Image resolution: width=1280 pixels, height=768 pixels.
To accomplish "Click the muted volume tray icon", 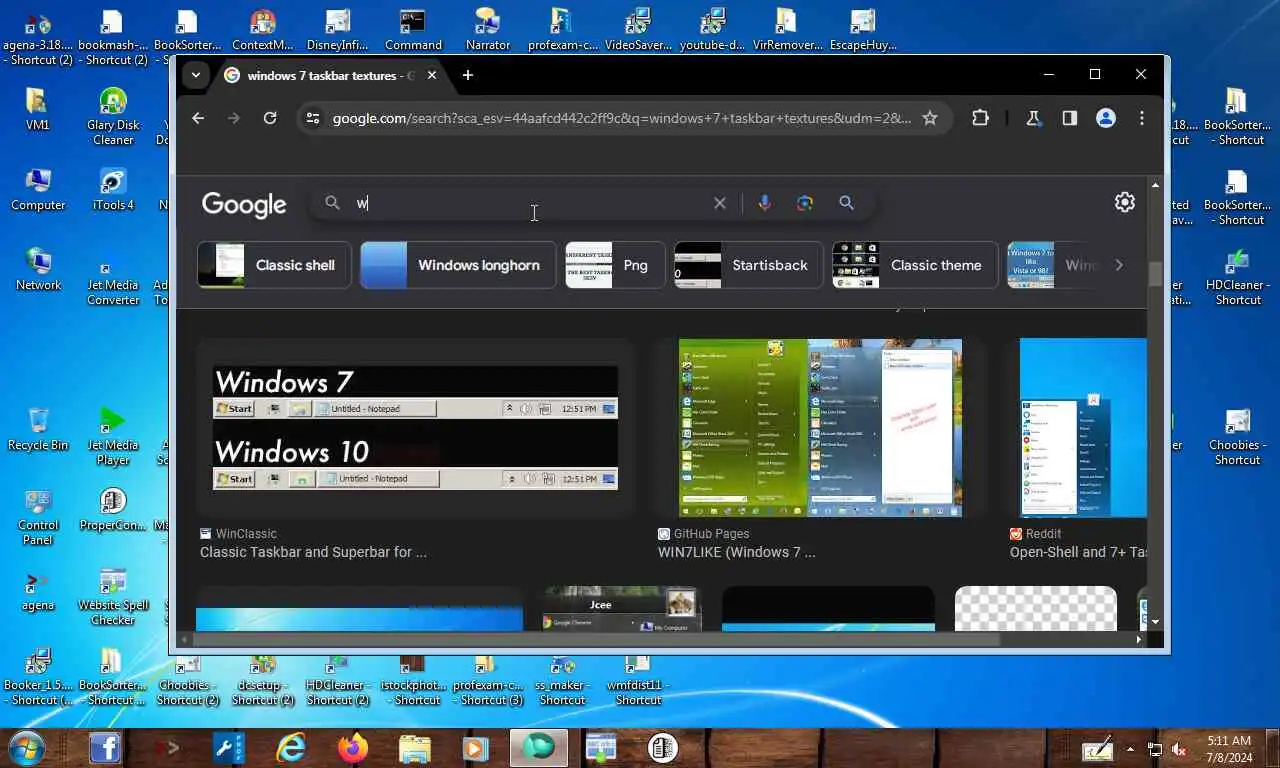I will (x=1179, y=749).
